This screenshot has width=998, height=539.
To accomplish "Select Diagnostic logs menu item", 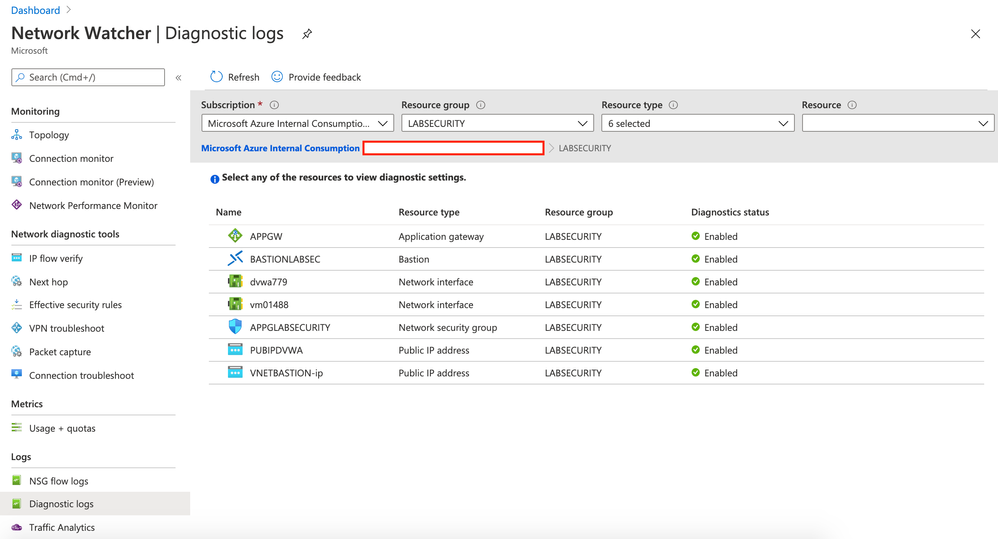I will [x=94, y=503].
